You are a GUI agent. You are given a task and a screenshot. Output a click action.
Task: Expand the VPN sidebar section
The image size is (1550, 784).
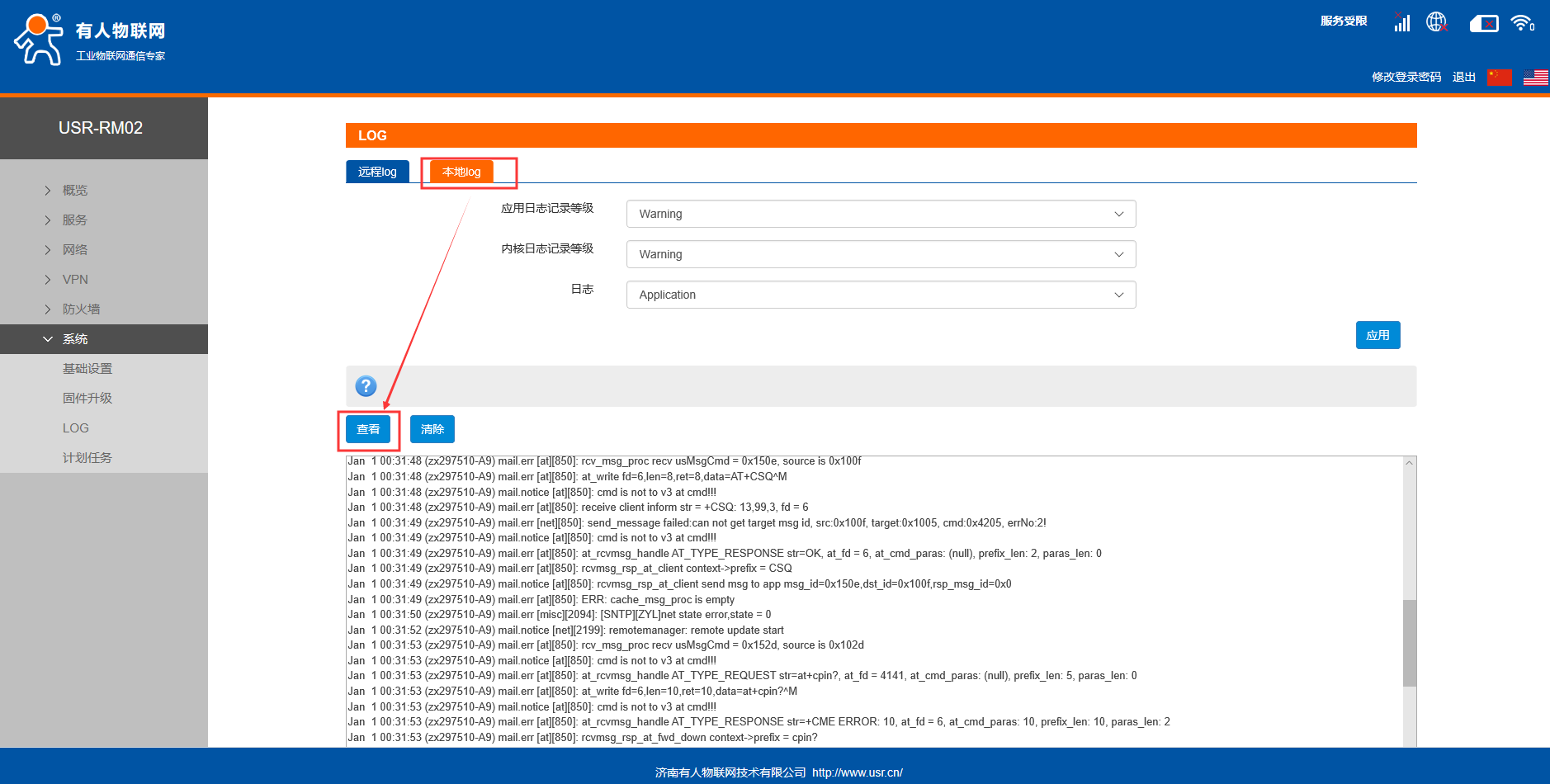pos(75,280)
